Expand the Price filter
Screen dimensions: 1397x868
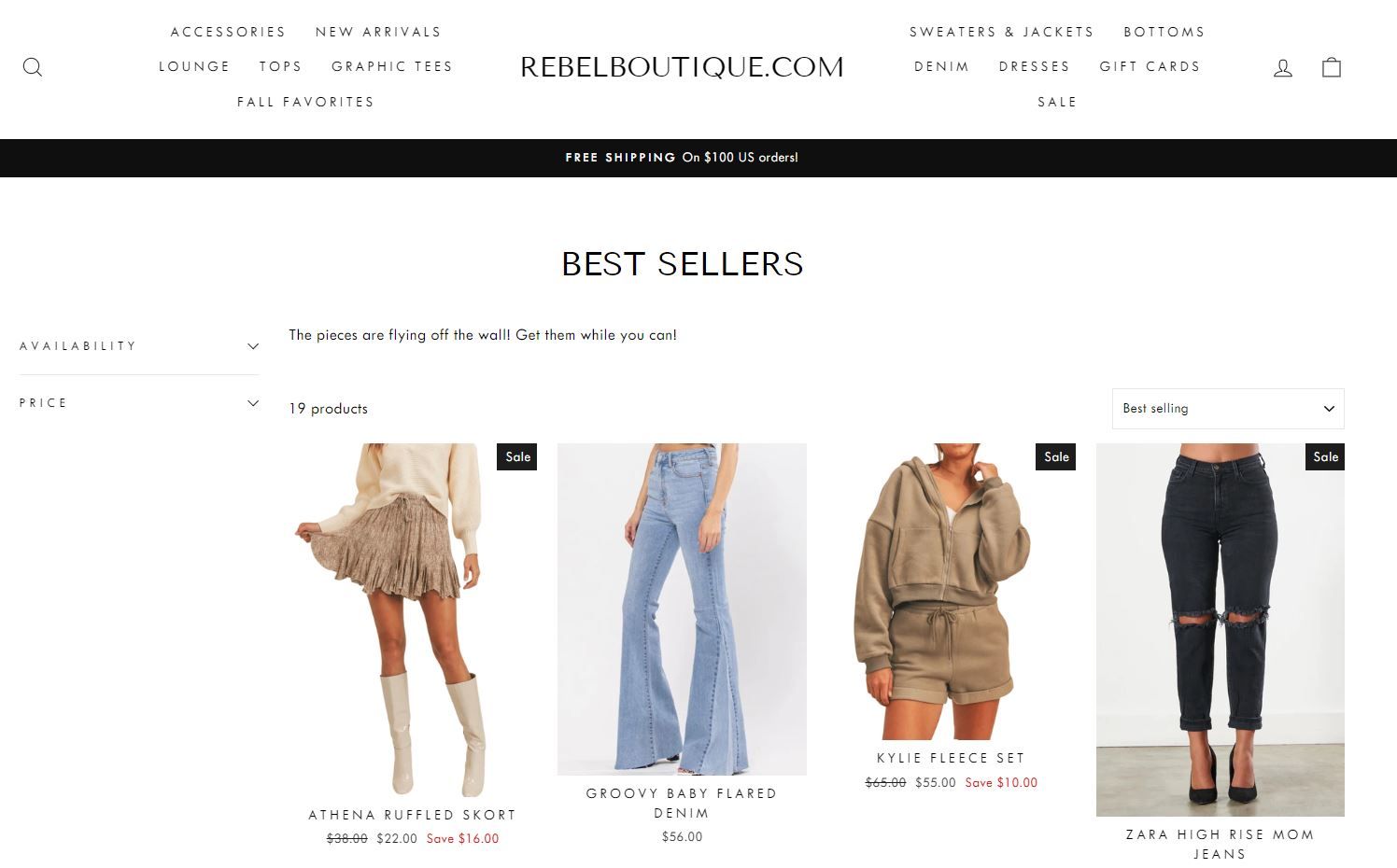[138, 403]
